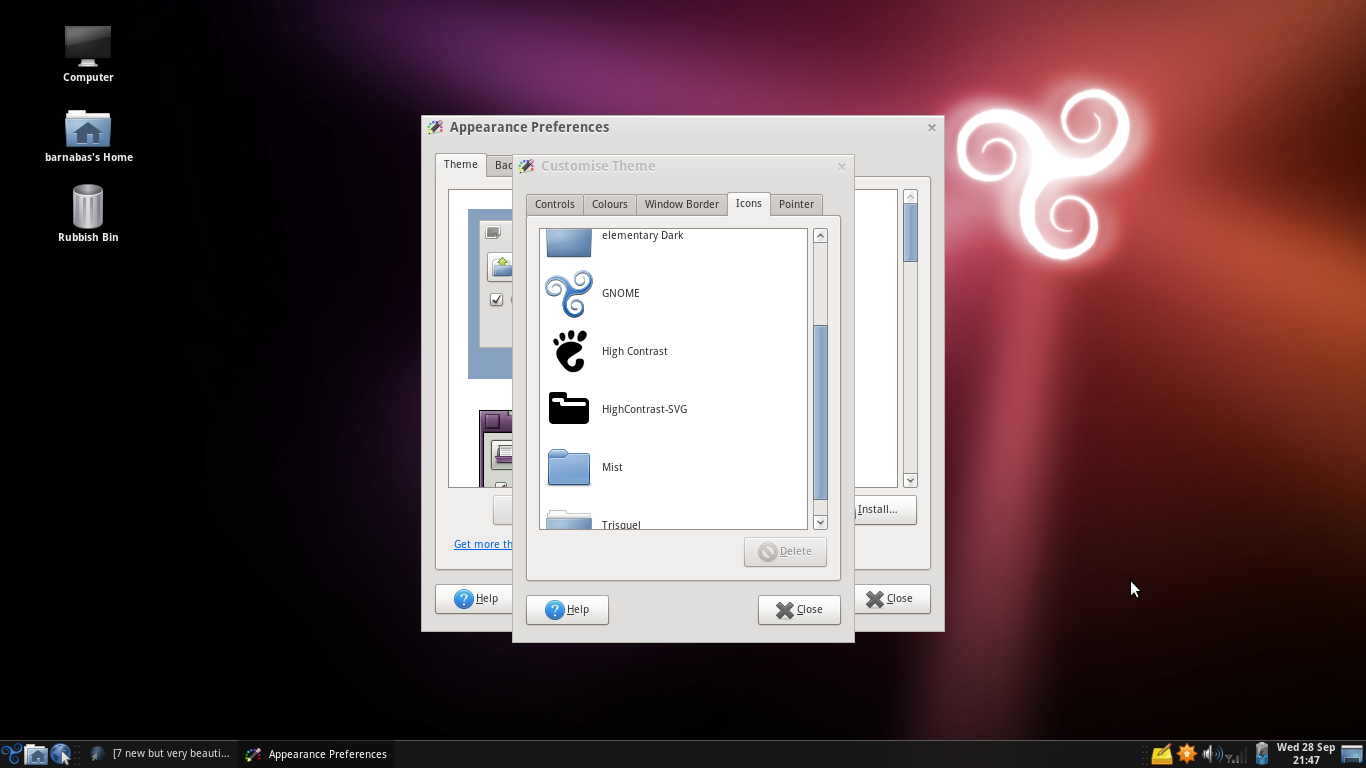Click Help in Appearance Preferences window

[475, 598]
